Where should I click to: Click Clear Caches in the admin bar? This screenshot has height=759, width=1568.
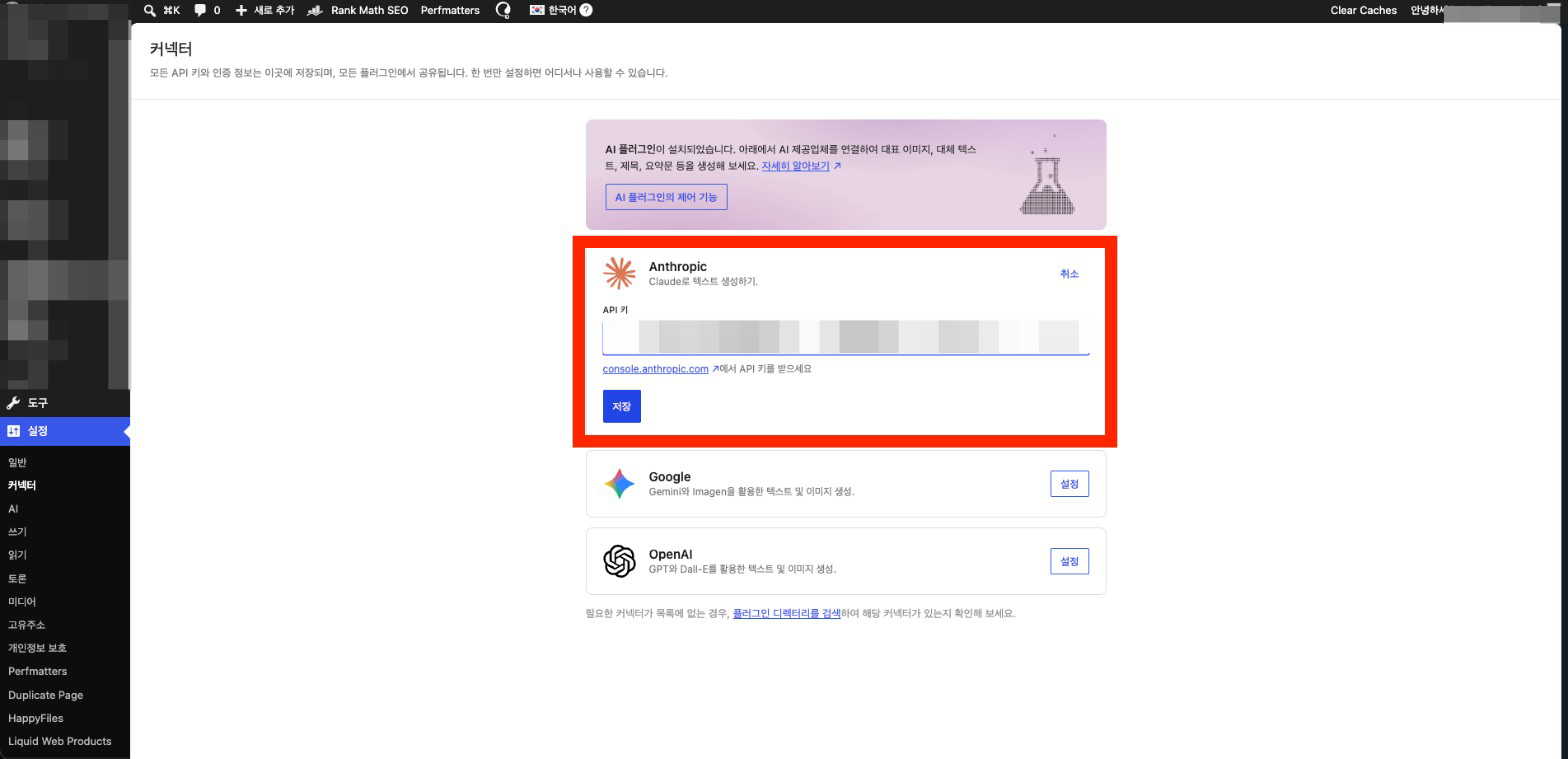(1363, 10)
